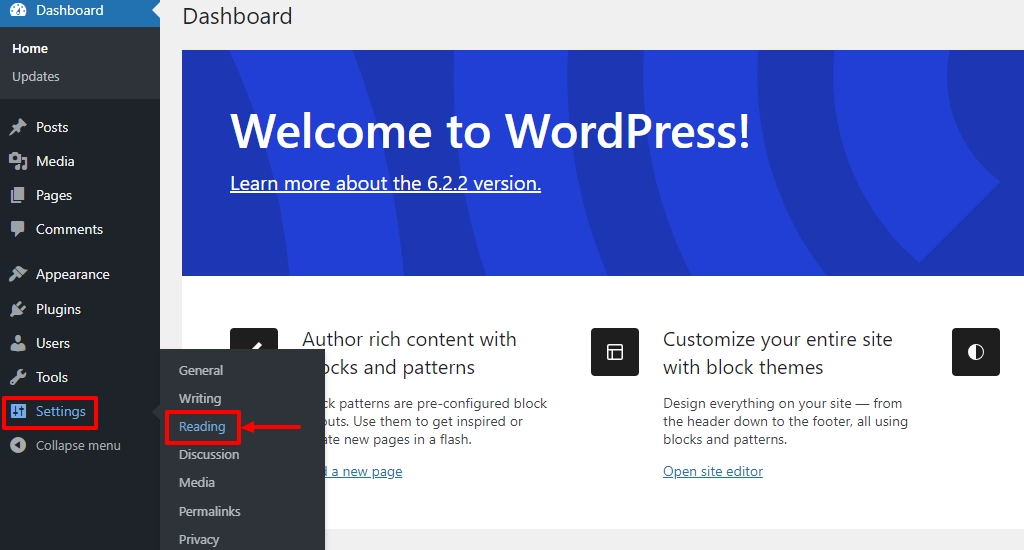The height and width of the screenshot is (550, 1024).
Task: Click the Dashboard gauge icon
Action: [18, 10]
